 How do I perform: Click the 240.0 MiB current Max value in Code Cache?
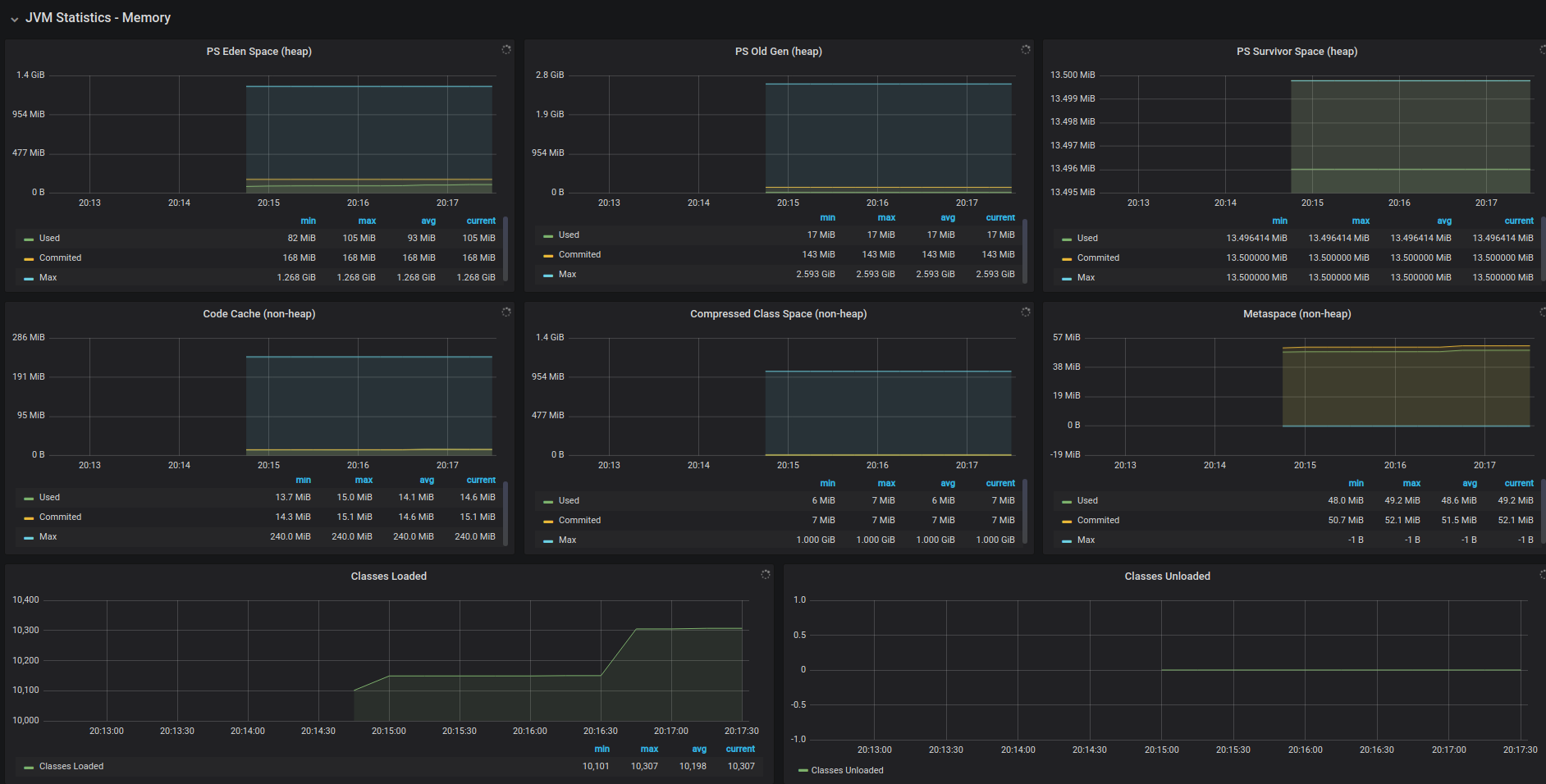[x=475, y=537]
